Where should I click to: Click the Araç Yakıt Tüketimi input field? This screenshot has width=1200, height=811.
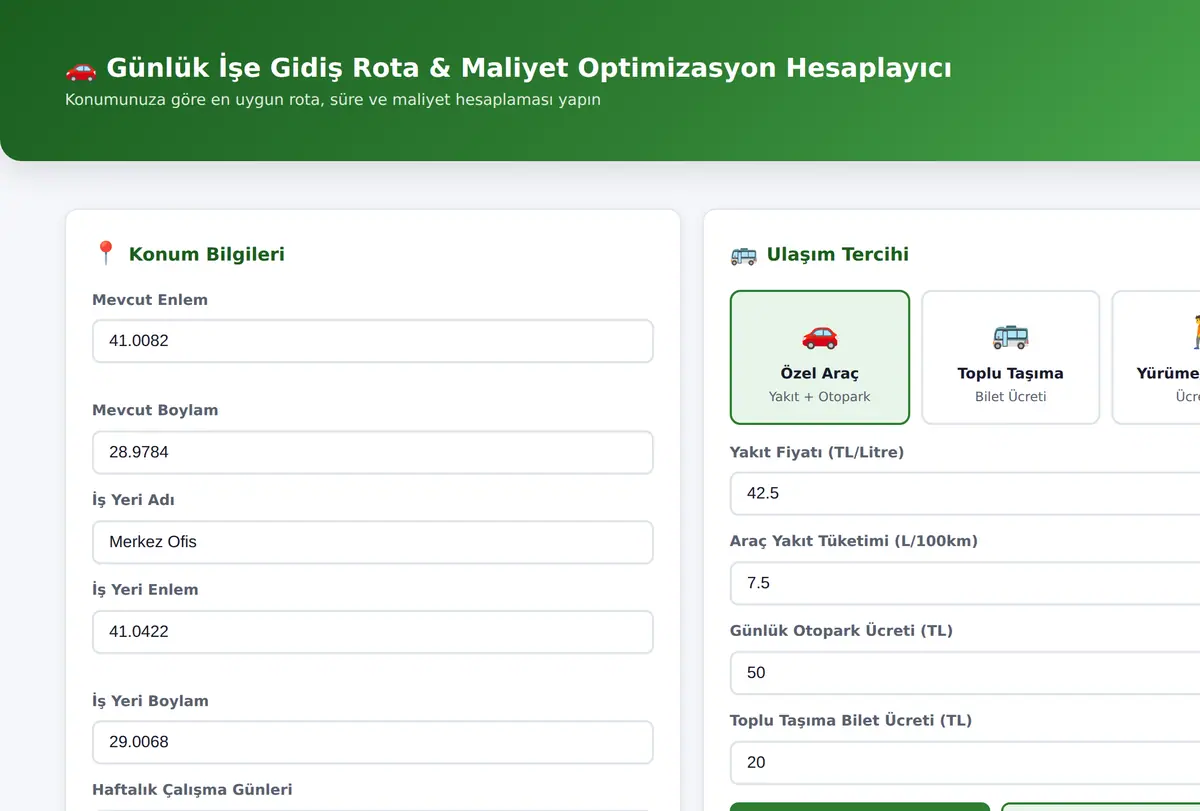click(965, 583)
